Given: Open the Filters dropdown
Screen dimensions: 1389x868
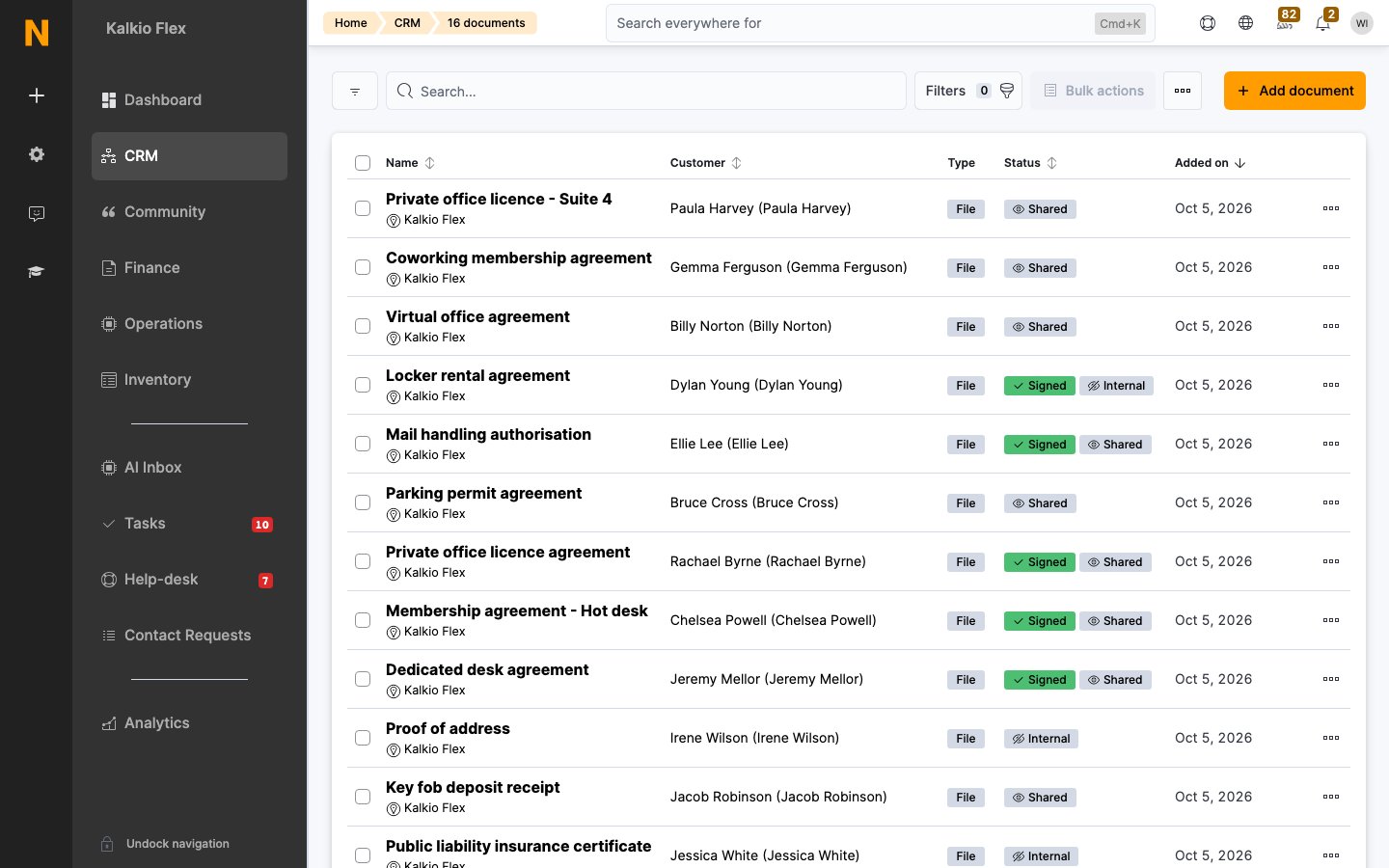Looking at the screenshot, I should (x=968, y=91).
